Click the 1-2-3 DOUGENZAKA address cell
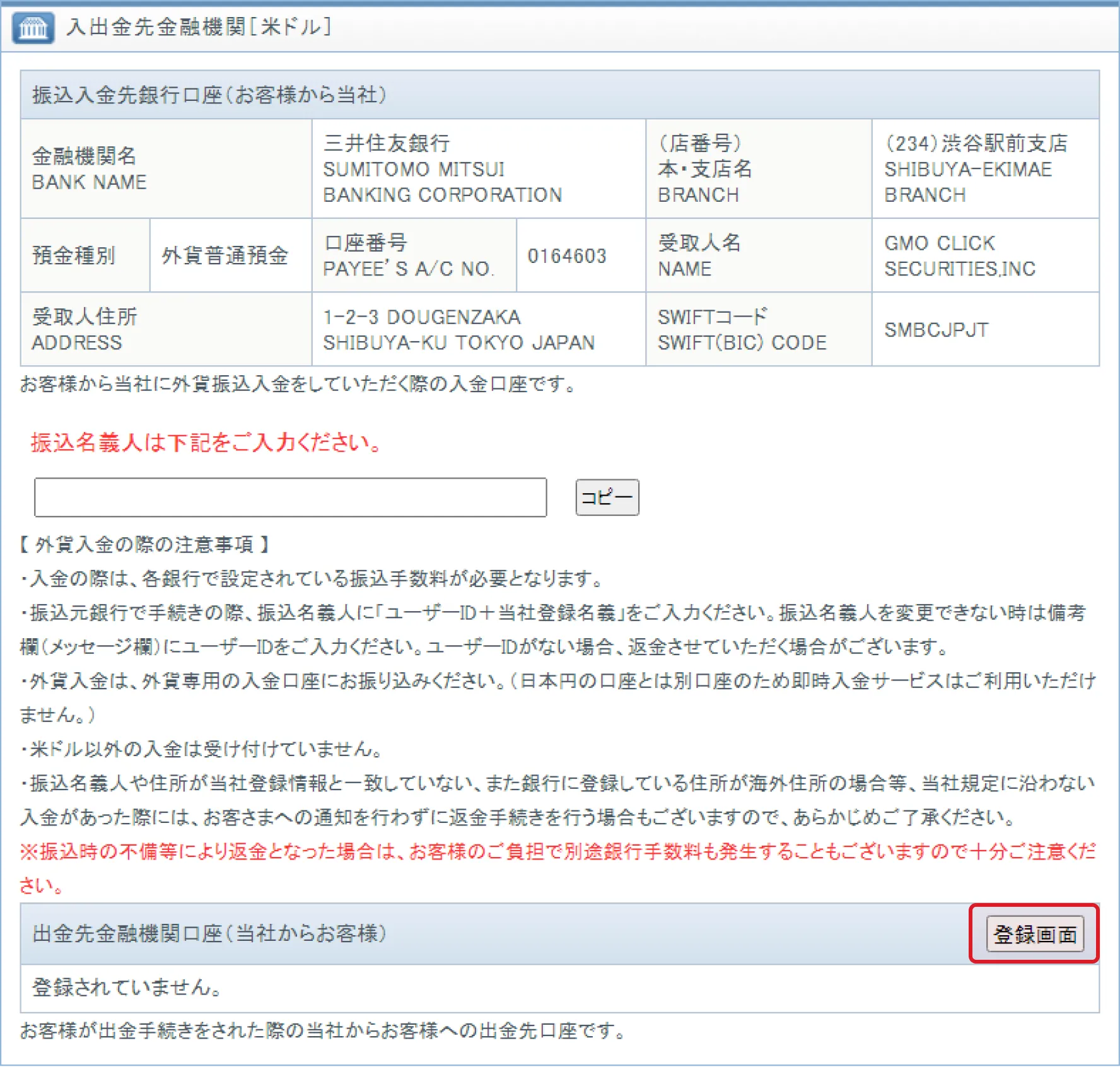Image resolution: width=1120 pixels, height=1067 pixels. [458, 330]
